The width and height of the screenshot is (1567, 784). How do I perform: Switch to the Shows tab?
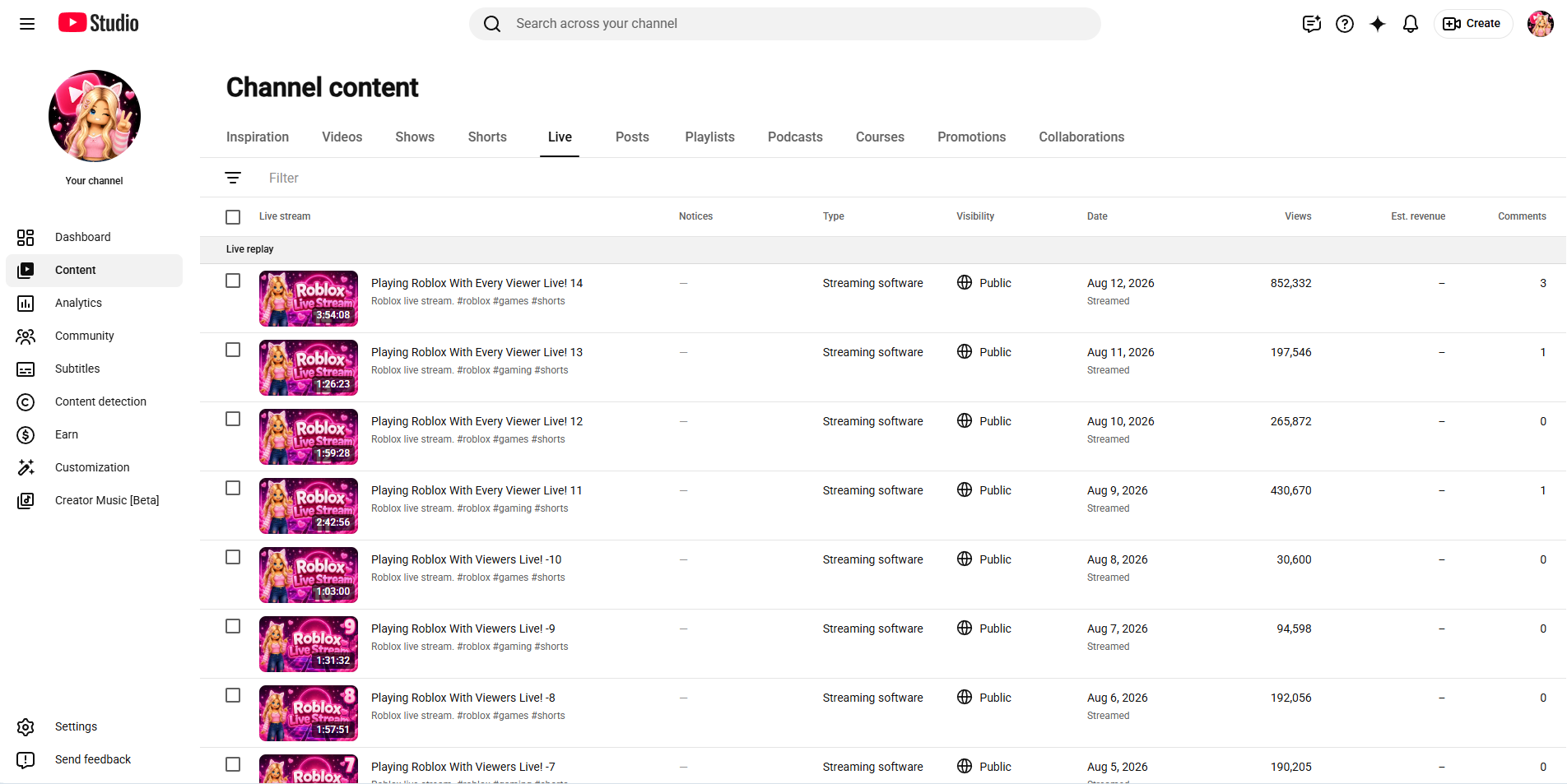[415, 137]
